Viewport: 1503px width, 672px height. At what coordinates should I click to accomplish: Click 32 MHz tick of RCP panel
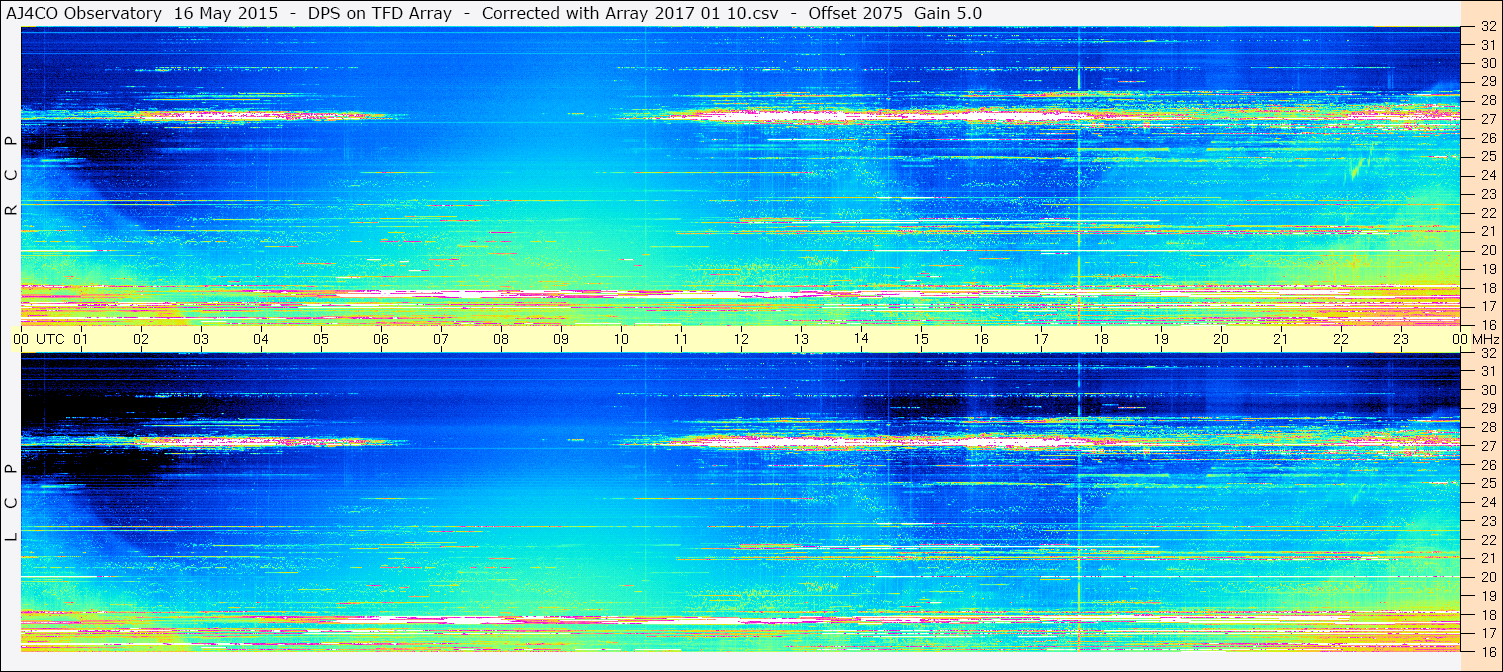[x=1488, y=27]
